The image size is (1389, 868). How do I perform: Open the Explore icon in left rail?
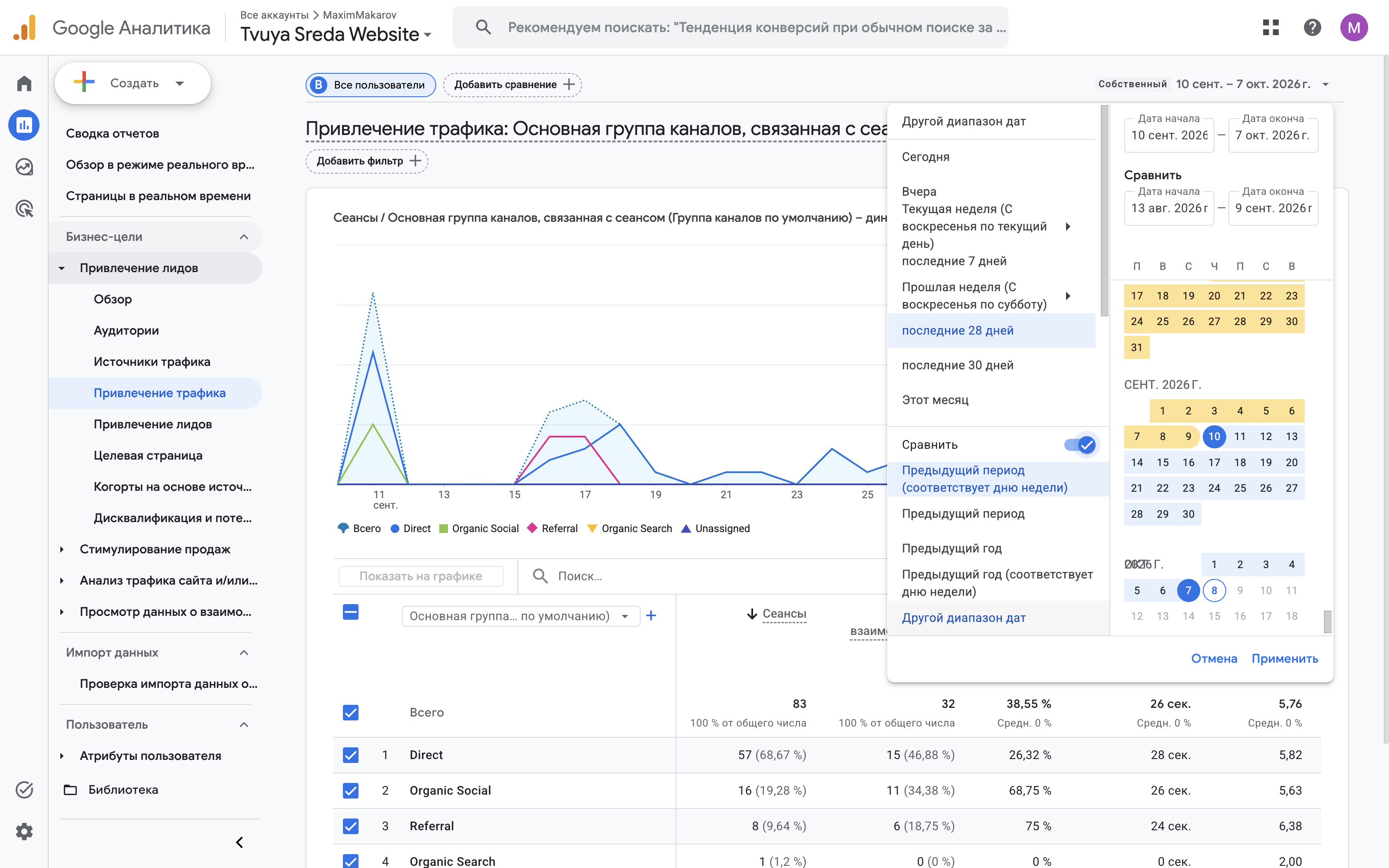pos(24,167)
